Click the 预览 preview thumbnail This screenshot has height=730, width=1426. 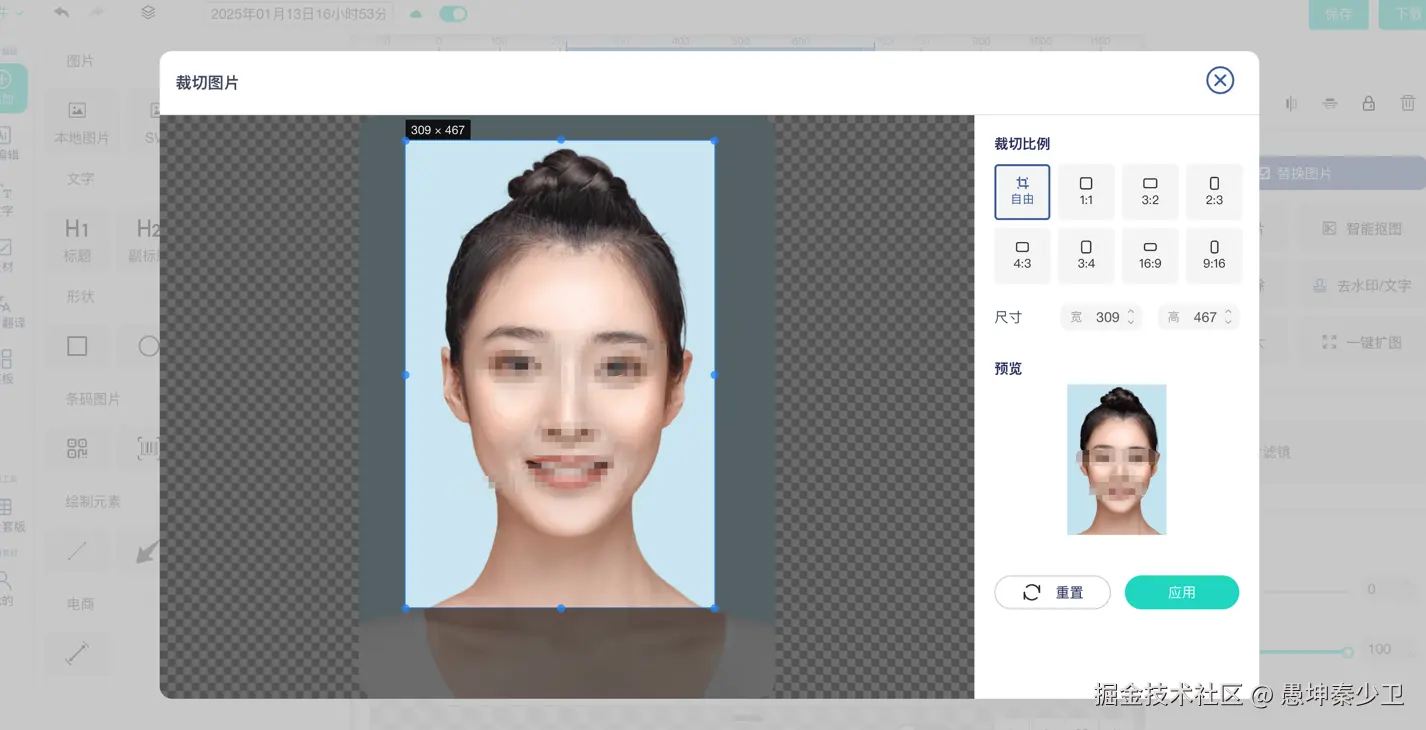[x=1116, y=459]
